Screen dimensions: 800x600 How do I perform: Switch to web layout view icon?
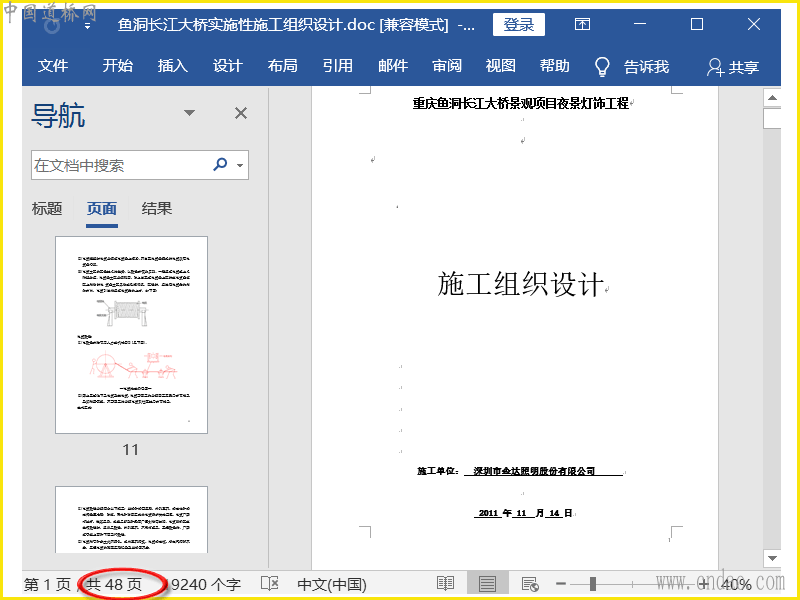click(x=530, y=584)
